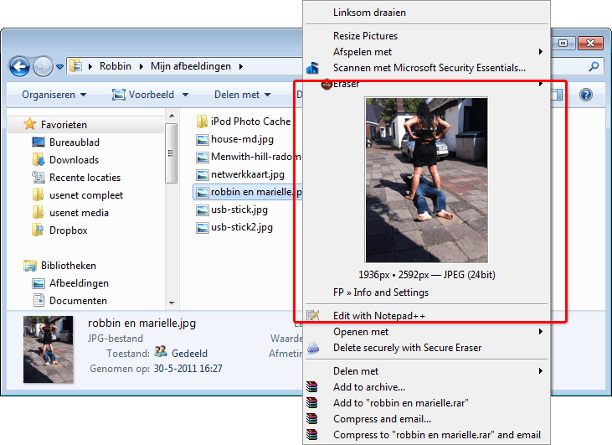Open Documenten library in sidebar
Viewport: 612px width, 445px height.
coord(70,301)
